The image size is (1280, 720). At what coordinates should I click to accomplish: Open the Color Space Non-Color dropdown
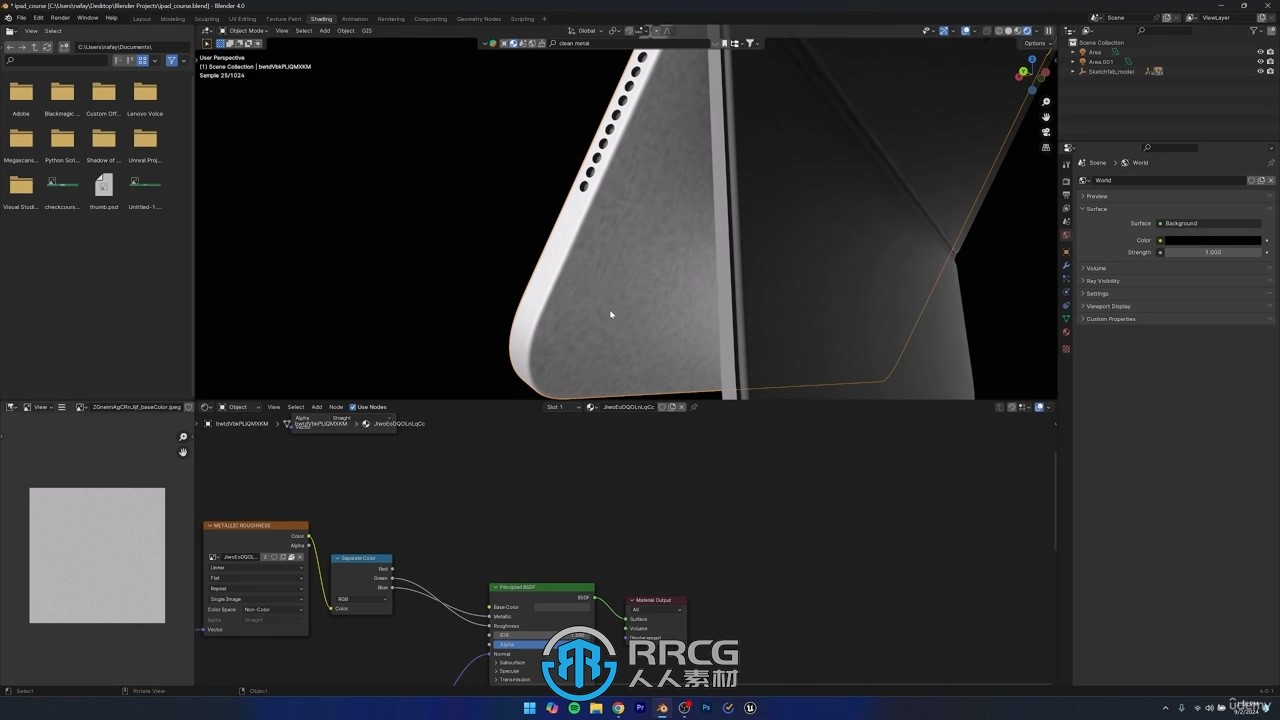click(273, 609)
